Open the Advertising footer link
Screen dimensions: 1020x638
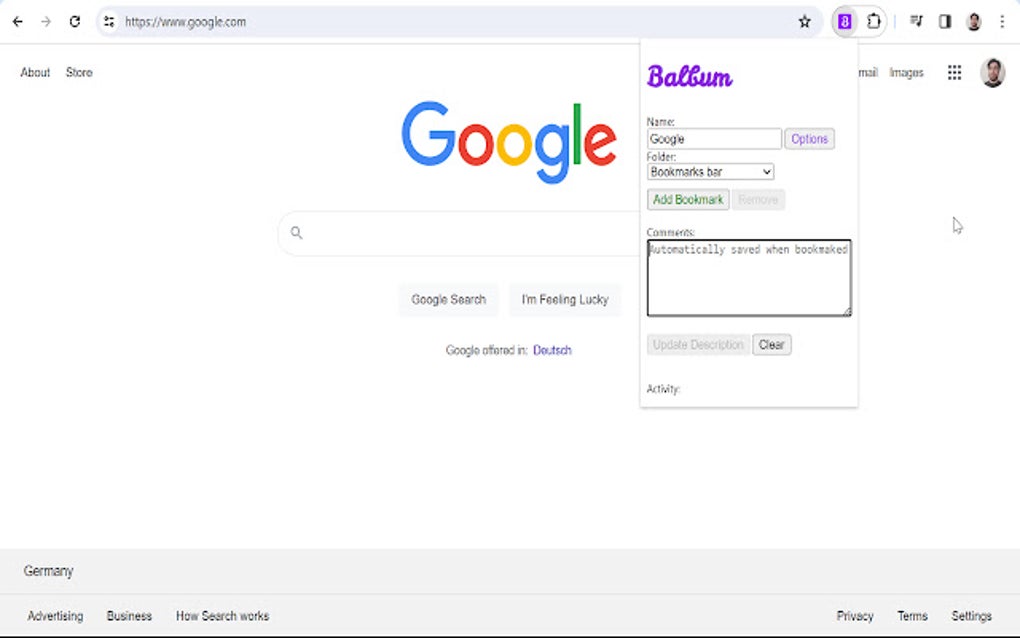pos(55,616)
